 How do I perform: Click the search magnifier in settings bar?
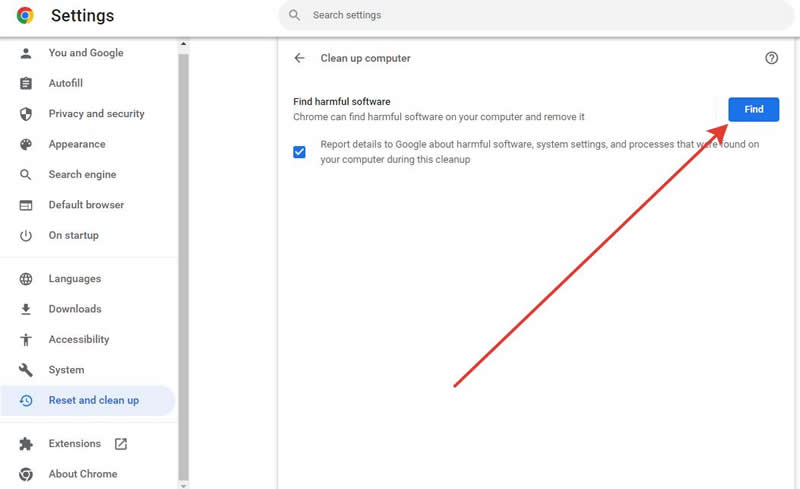(x=294, y=15)
